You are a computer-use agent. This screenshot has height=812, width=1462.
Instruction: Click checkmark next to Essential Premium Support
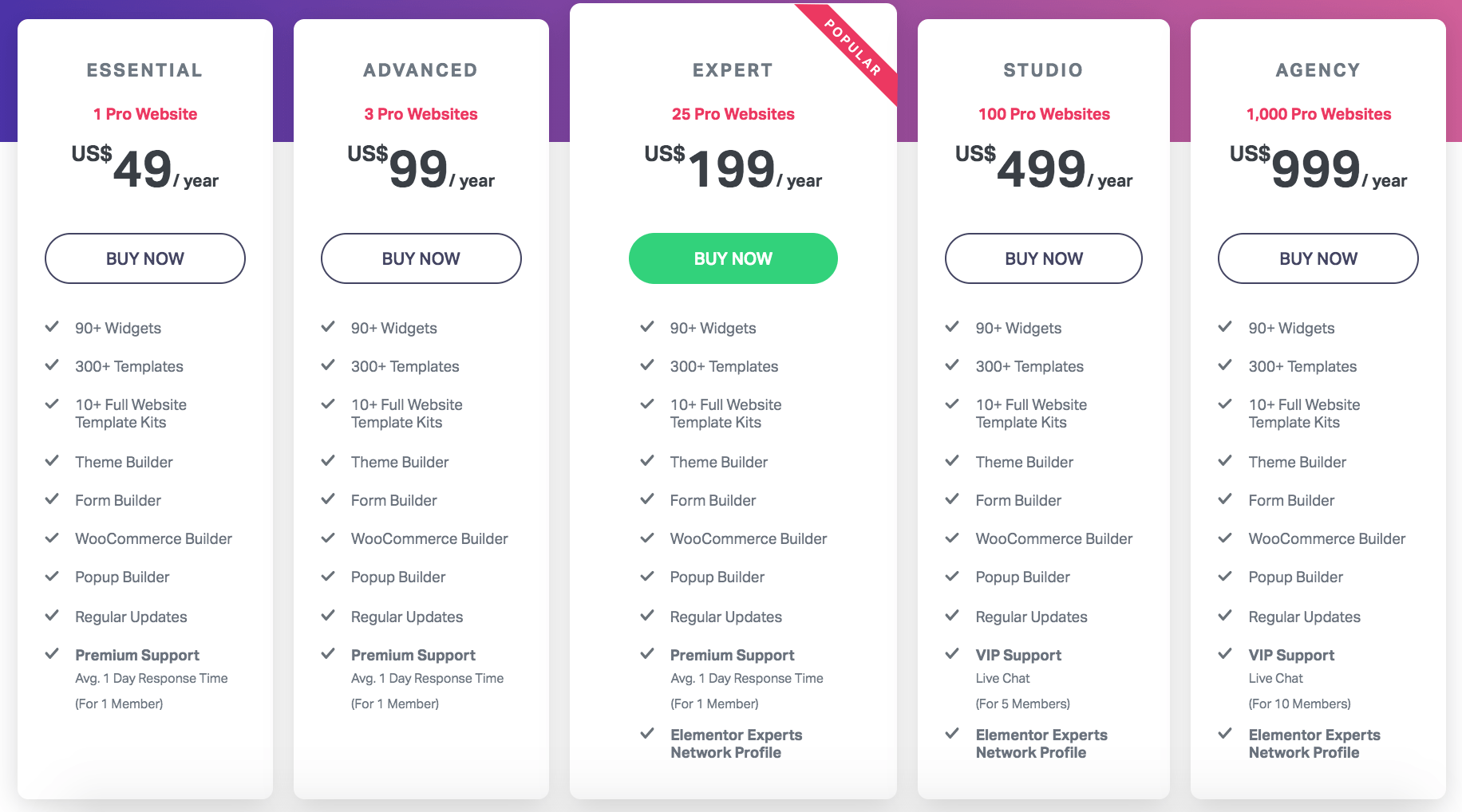[52, 654]
